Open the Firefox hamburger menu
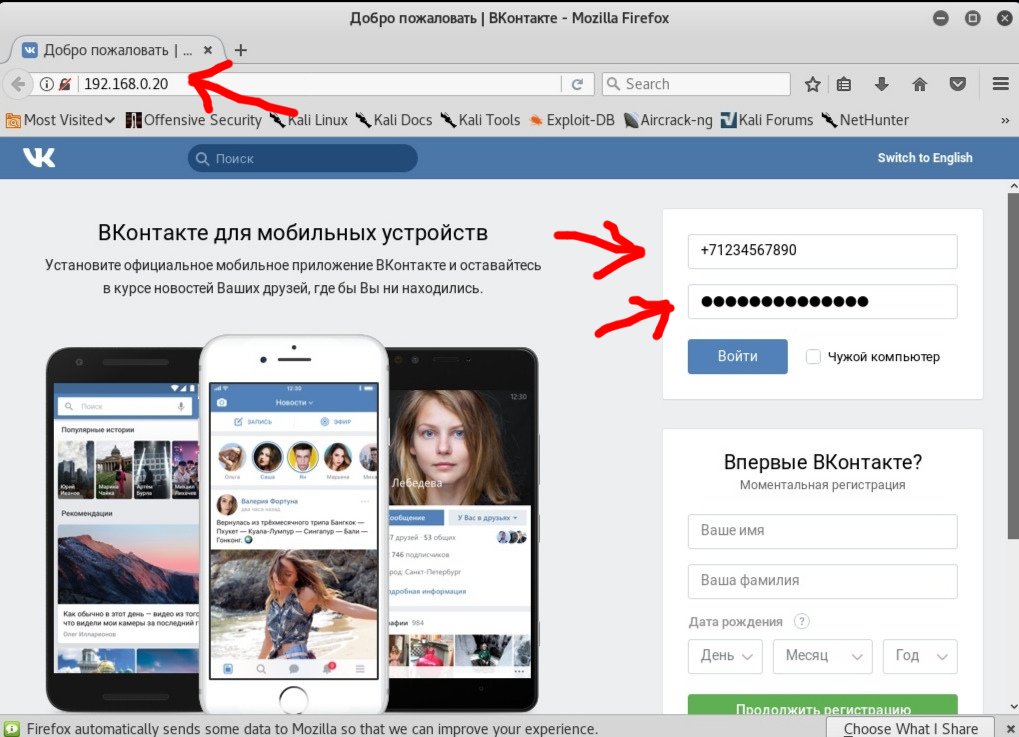1019x737 pixels. [x=1001, y=84]
